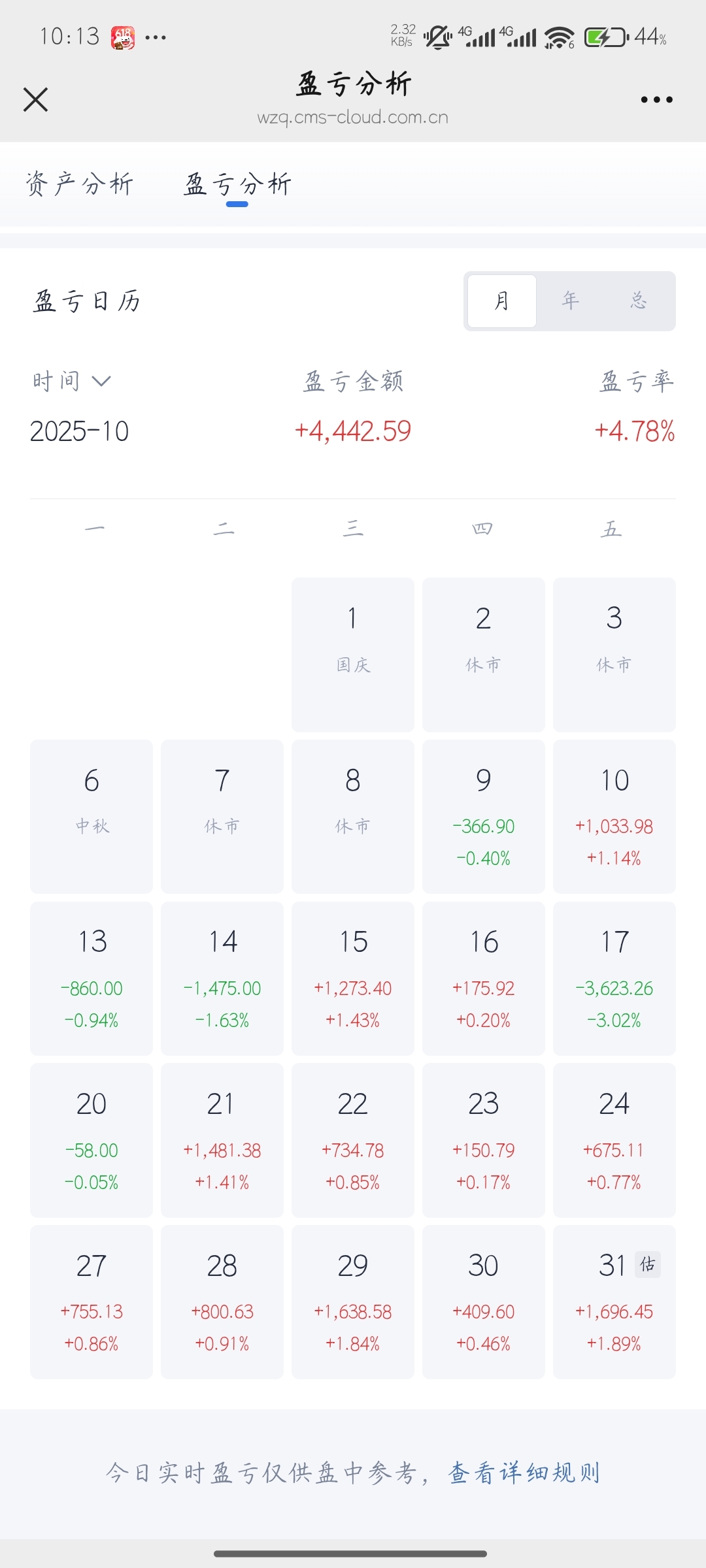Open the 2025-10 month selector
706x1568 pixels.
80,431
